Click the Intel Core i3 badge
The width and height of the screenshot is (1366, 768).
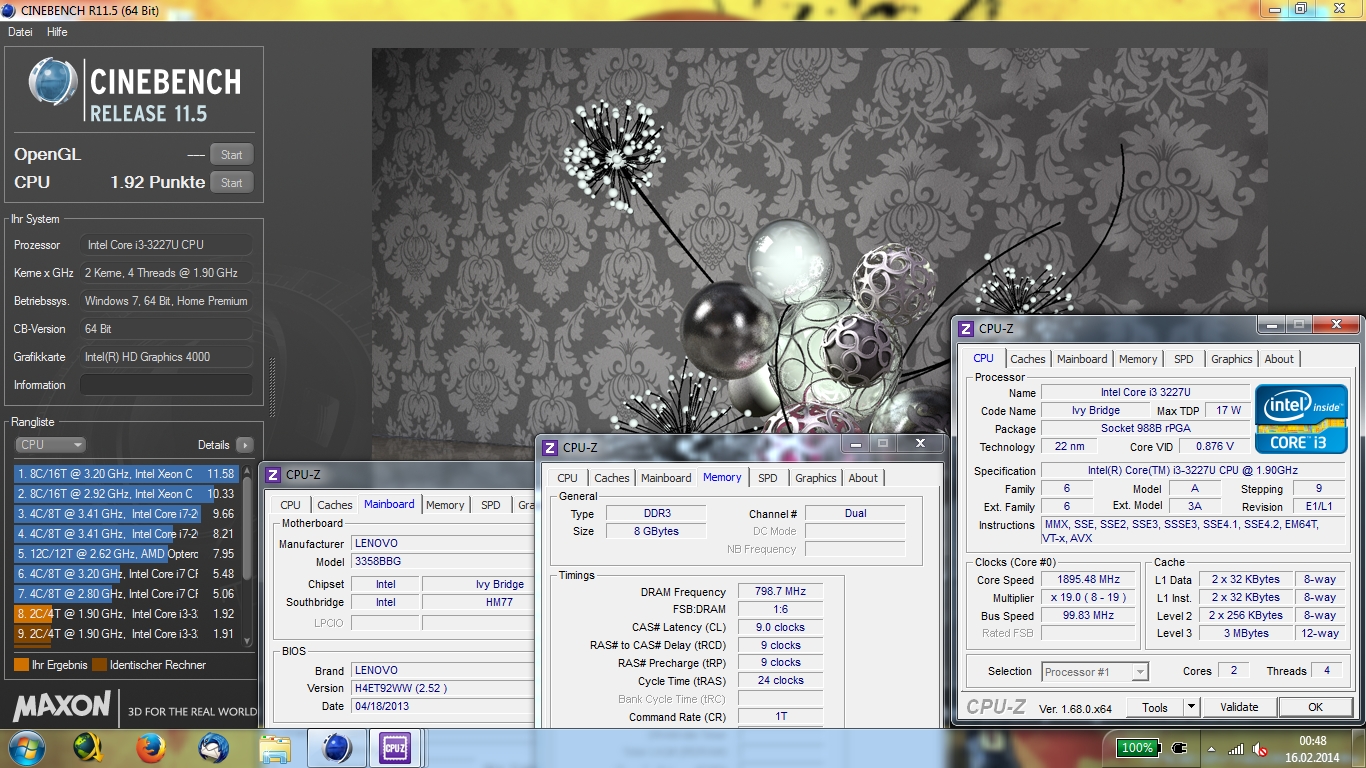[1301, 419]
